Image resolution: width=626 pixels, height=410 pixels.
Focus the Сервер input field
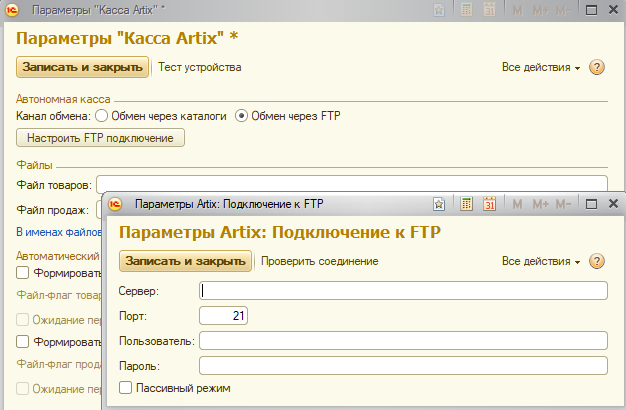[403, 291]
